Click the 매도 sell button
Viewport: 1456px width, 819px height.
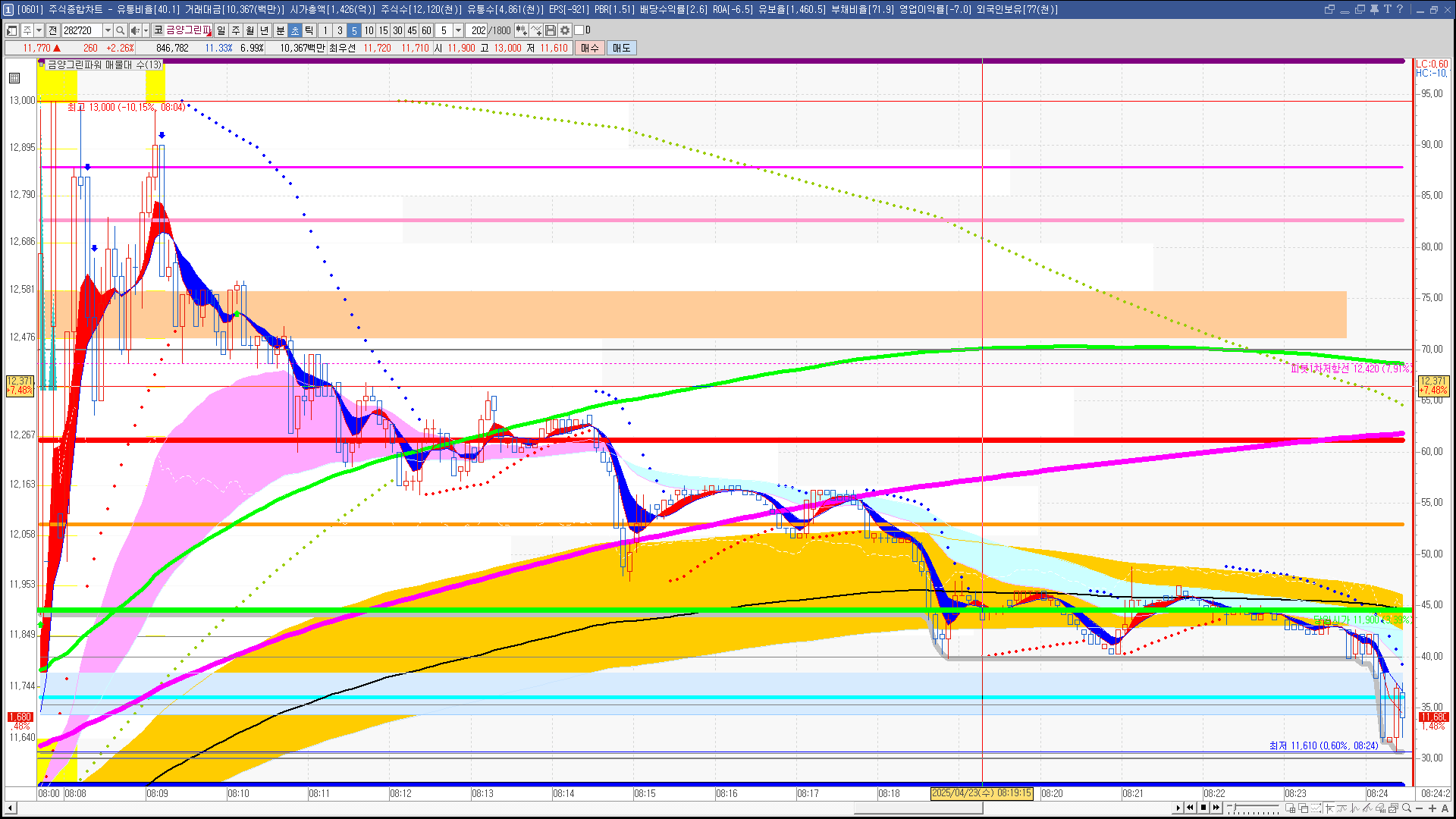coord(621,48)
